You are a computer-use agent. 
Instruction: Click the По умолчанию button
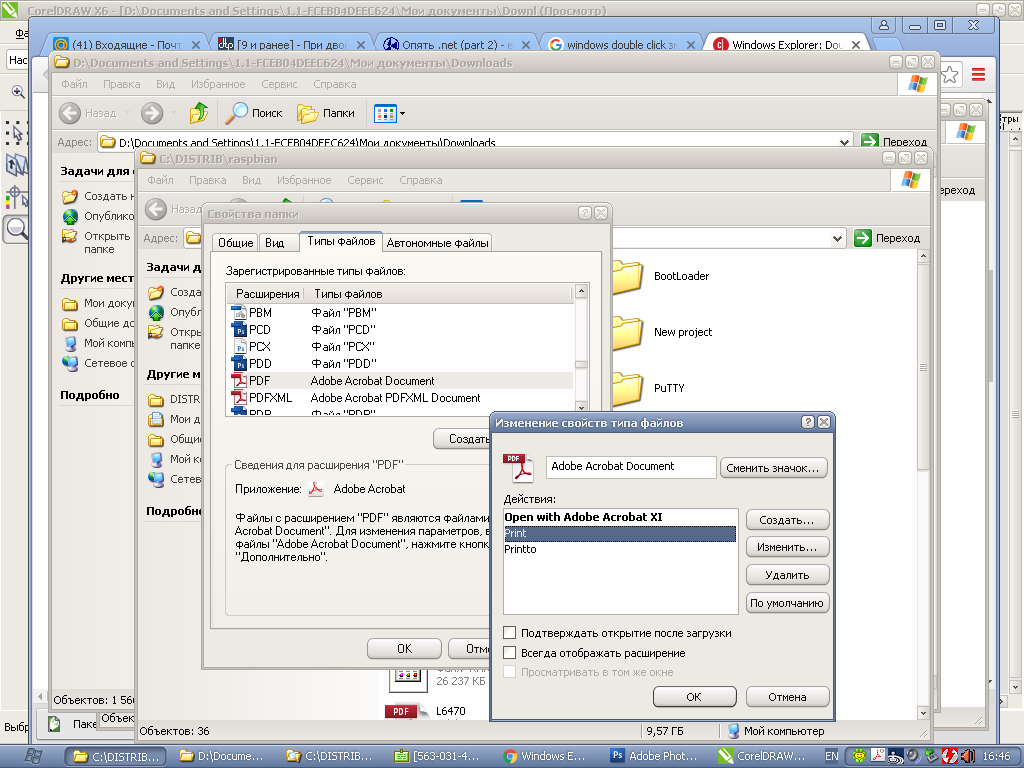[787, 603]
